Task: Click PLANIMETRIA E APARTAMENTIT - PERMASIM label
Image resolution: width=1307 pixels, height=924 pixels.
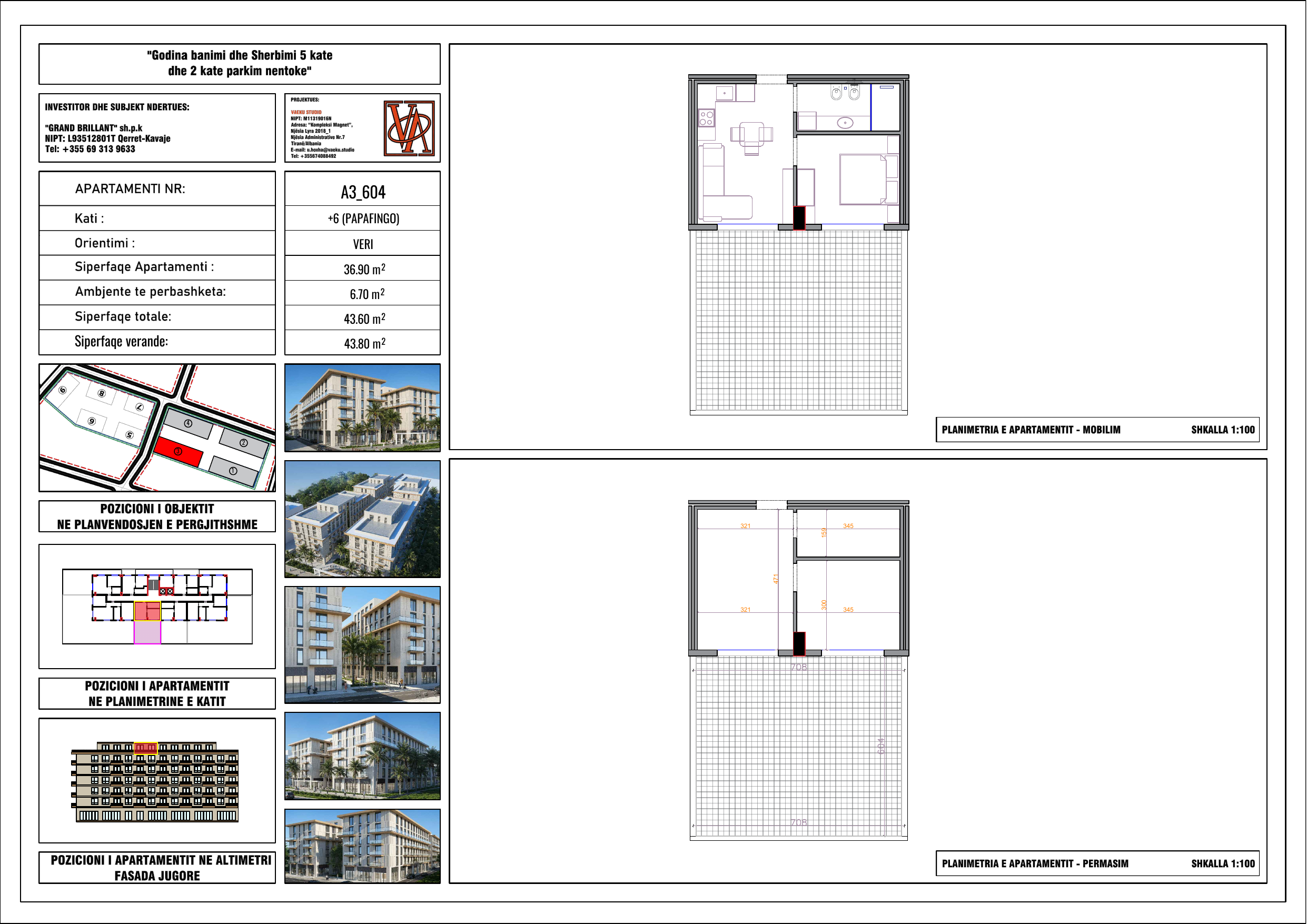Action: (1035, 863)
